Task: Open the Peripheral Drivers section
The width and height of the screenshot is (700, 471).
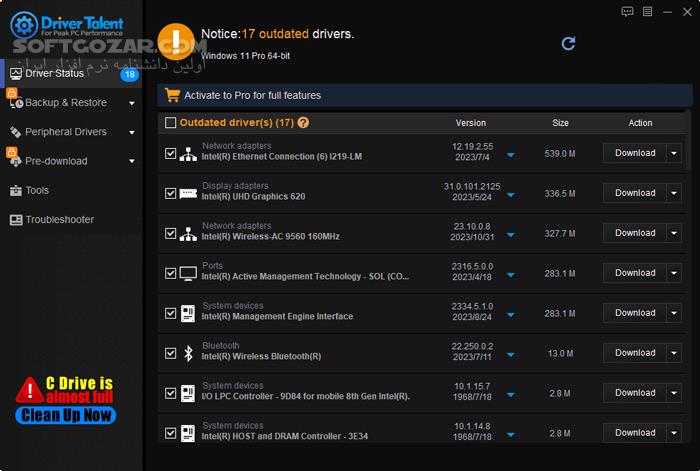Action: tap(71, 132)
